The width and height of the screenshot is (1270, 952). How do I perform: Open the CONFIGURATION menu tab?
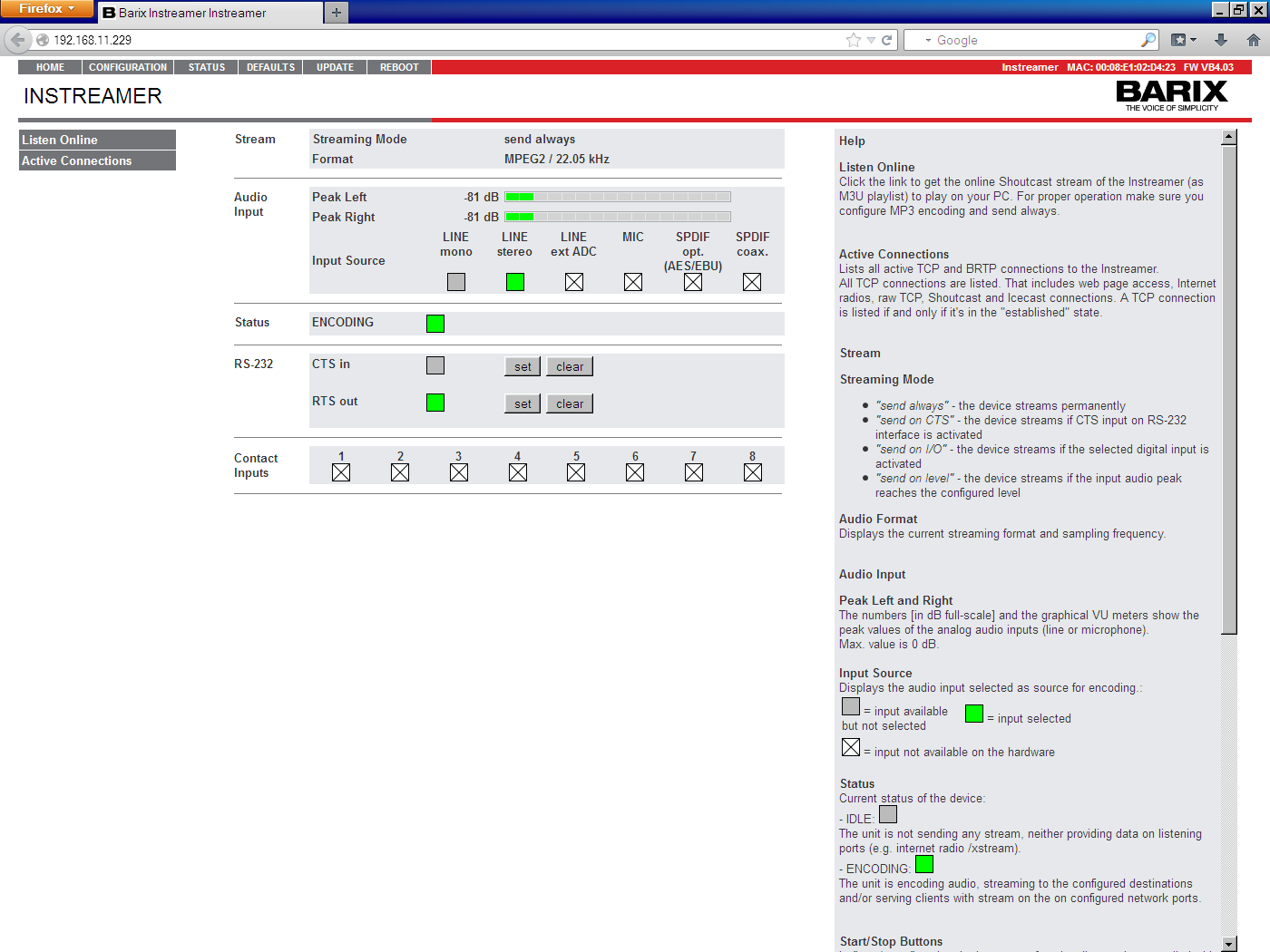[x=128, y=67]
